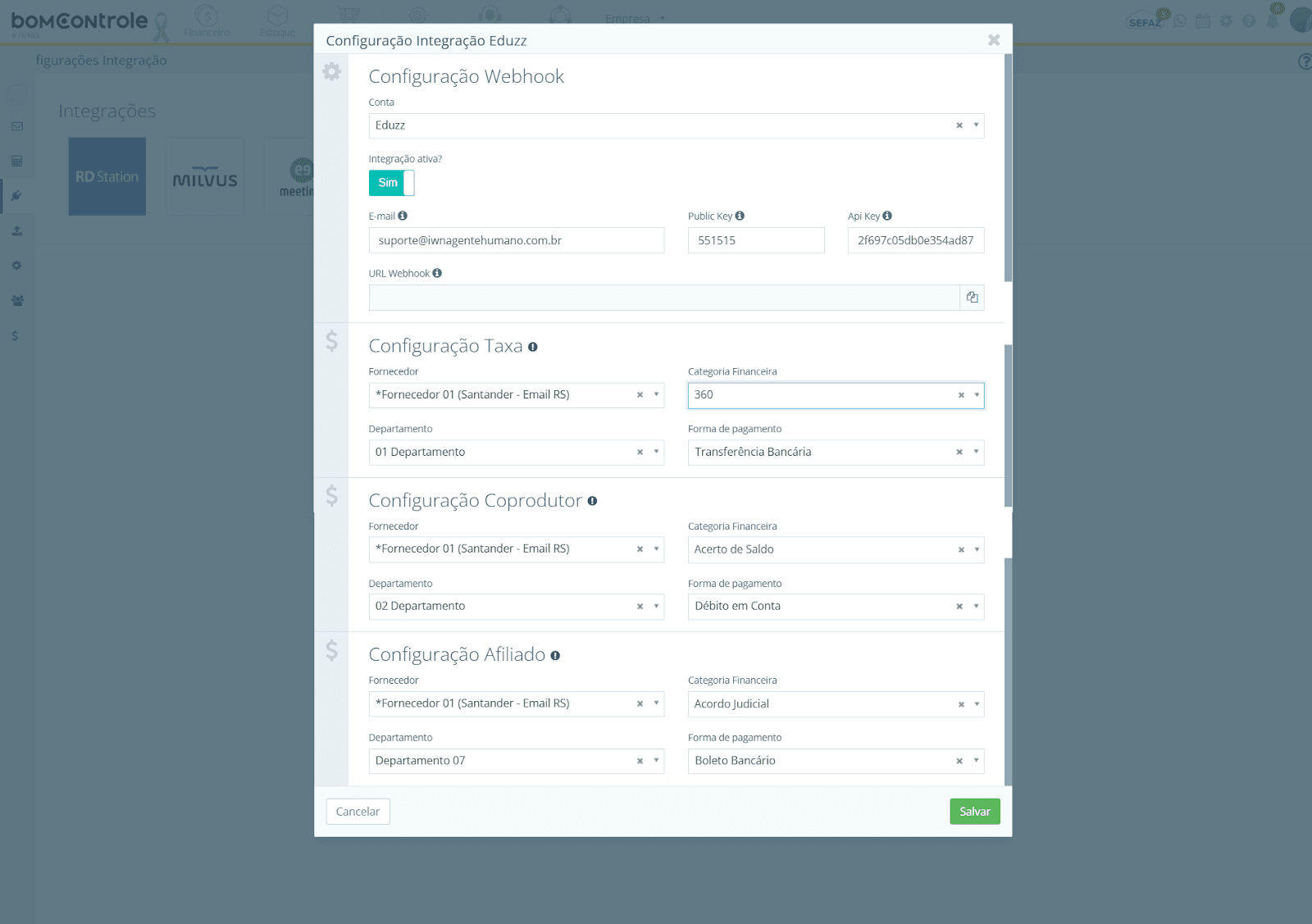Open the Afiliado Fornecedor dropdown
1312x924 pixels.
pyautogui.click(x=656, y=703)
